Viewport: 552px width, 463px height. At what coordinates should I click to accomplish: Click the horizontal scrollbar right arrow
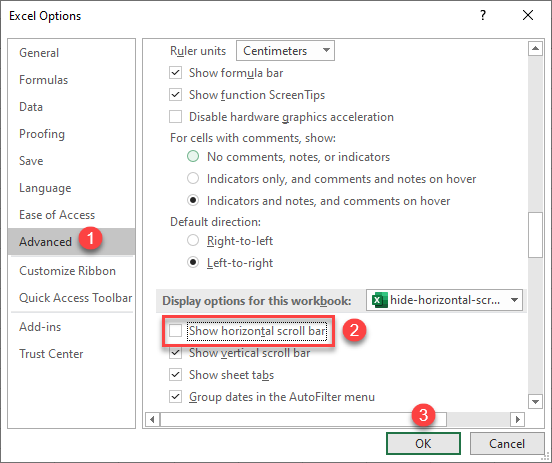[518, 419]
